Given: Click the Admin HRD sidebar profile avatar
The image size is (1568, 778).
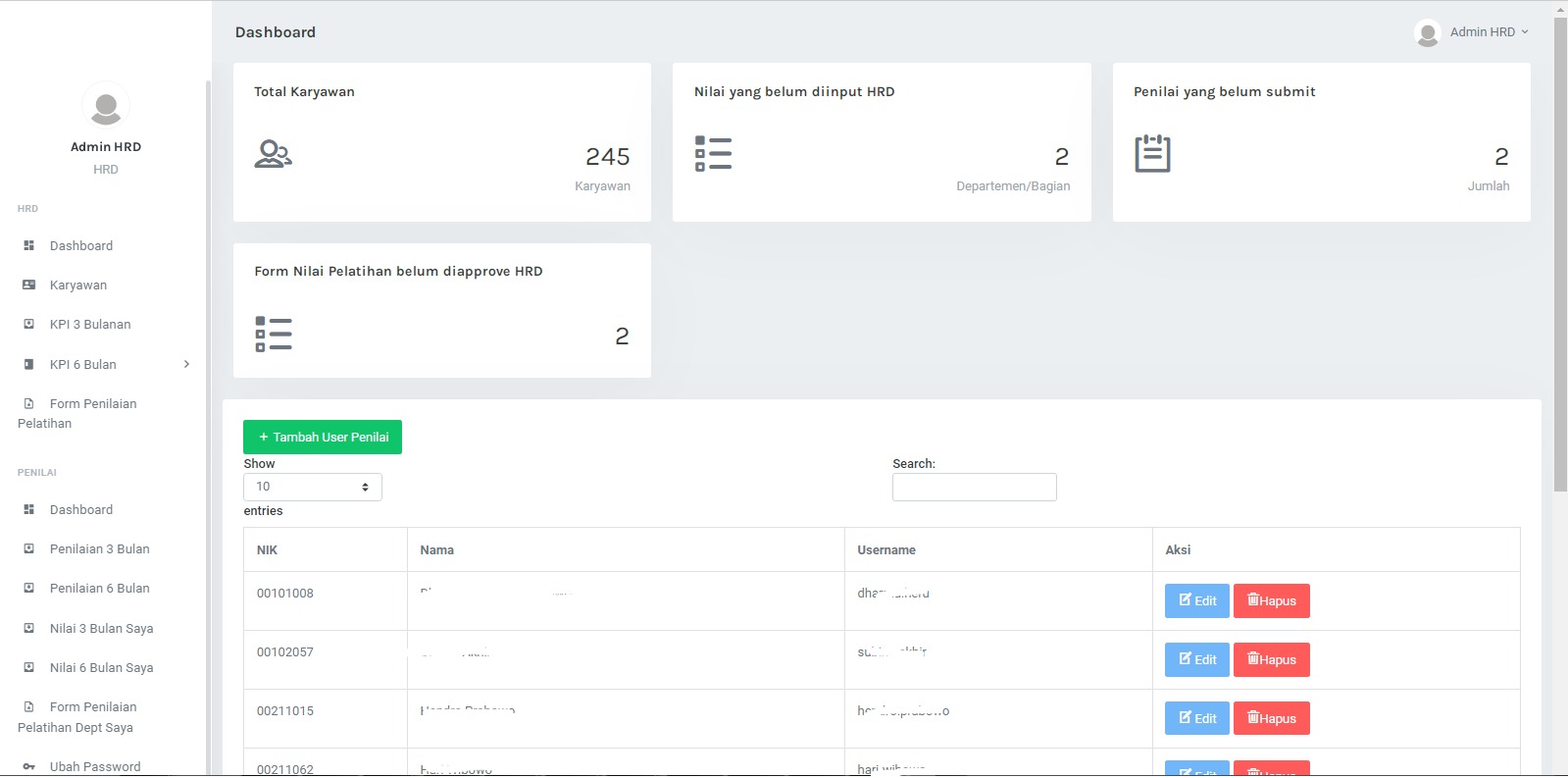Looking at the screenshot, I should coord(106,105).
